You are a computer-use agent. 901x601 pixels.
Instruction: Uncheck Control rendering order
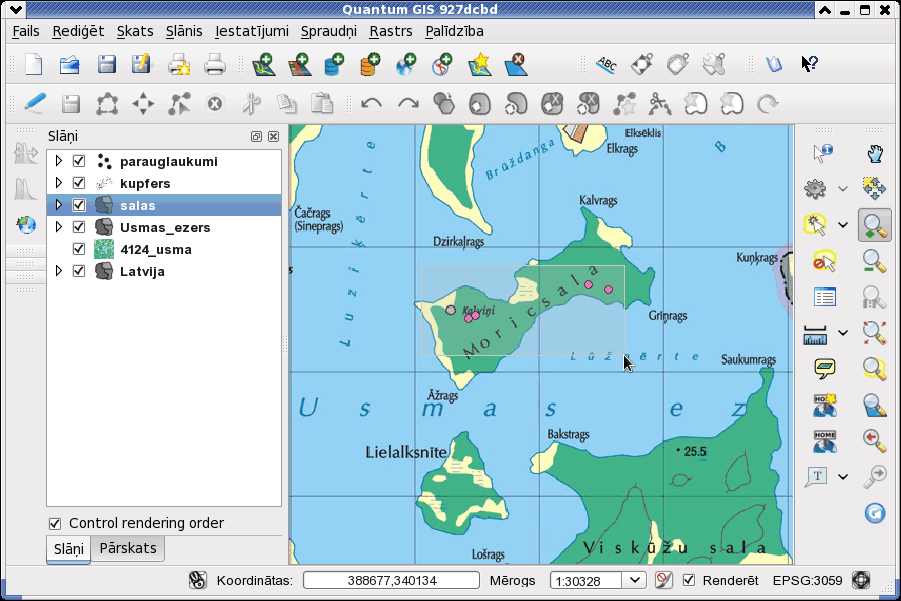tap(55, 523)
